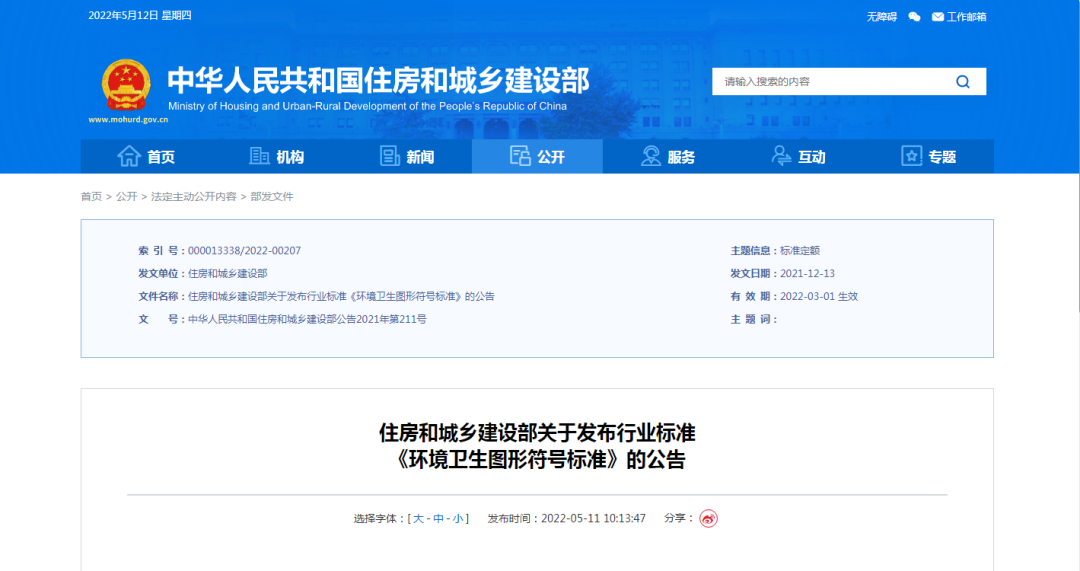Open the 专题 navigation tab
The height and width of the screenshot is (571, 1080).
[x=928, y=156]
